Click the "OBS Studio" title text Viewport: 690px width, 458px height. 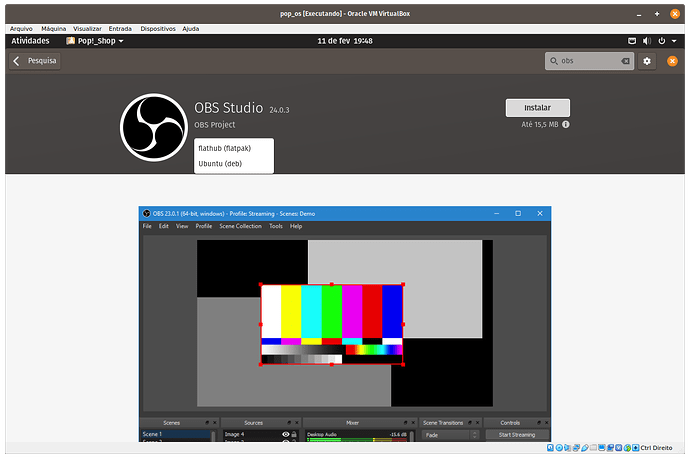pyautogui.click(x=228, y=108)
